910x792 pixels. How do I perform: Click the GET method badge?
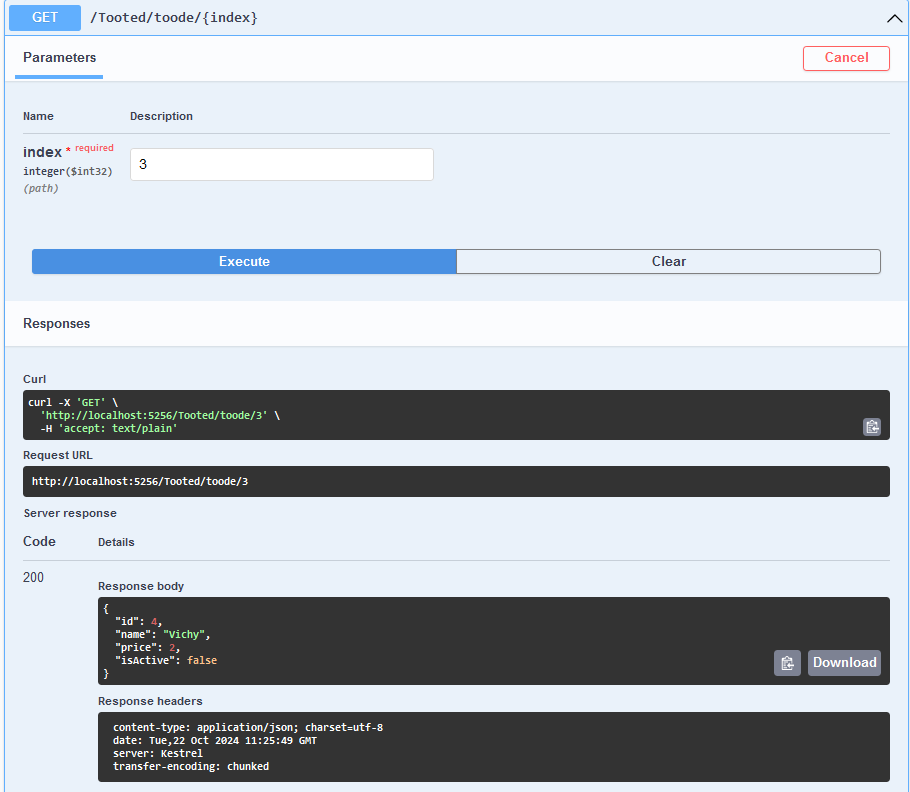45,17
